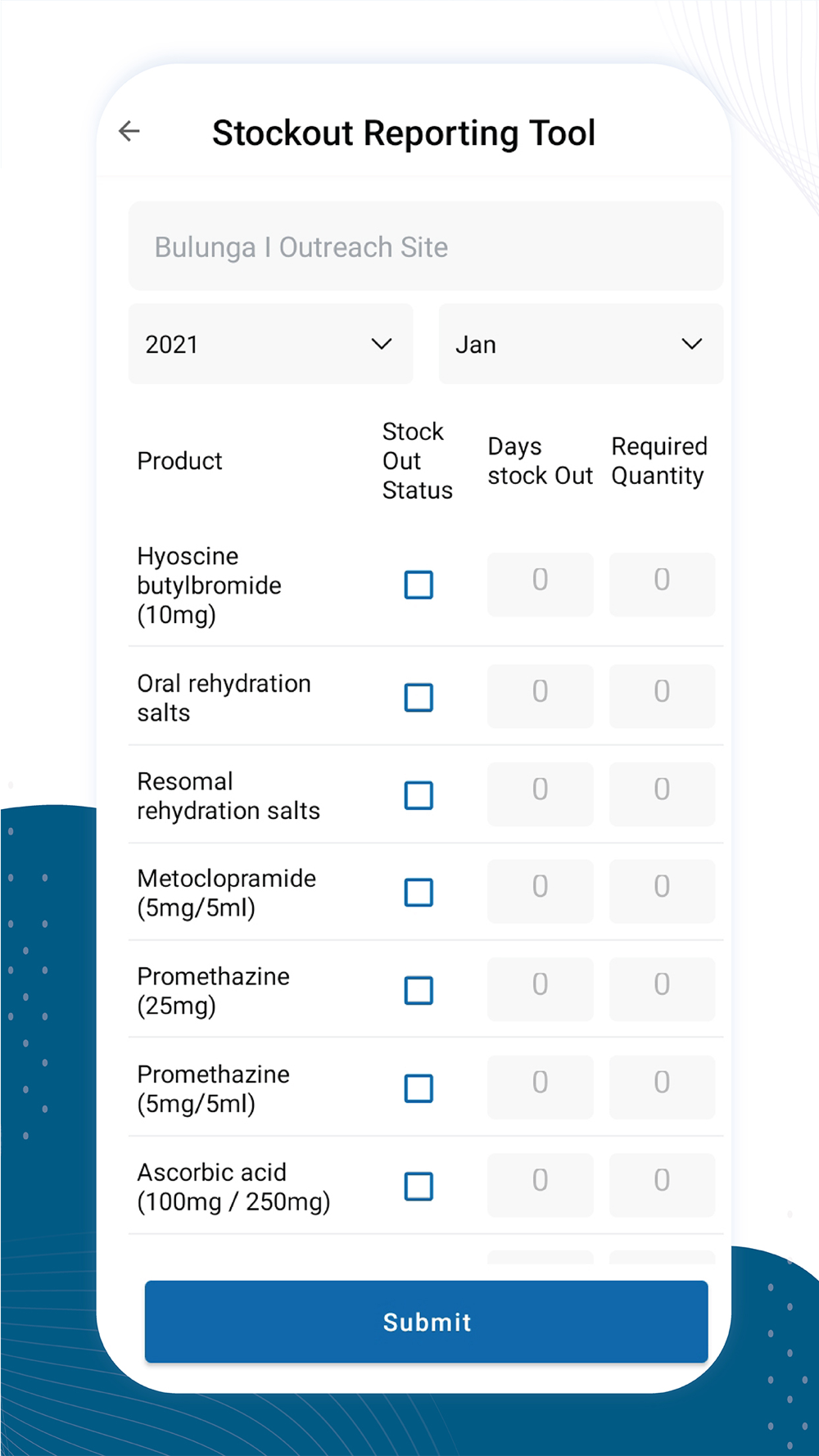
Task: Toggle Resomal rehydration salts checkbox
Action: click(419, 795)
